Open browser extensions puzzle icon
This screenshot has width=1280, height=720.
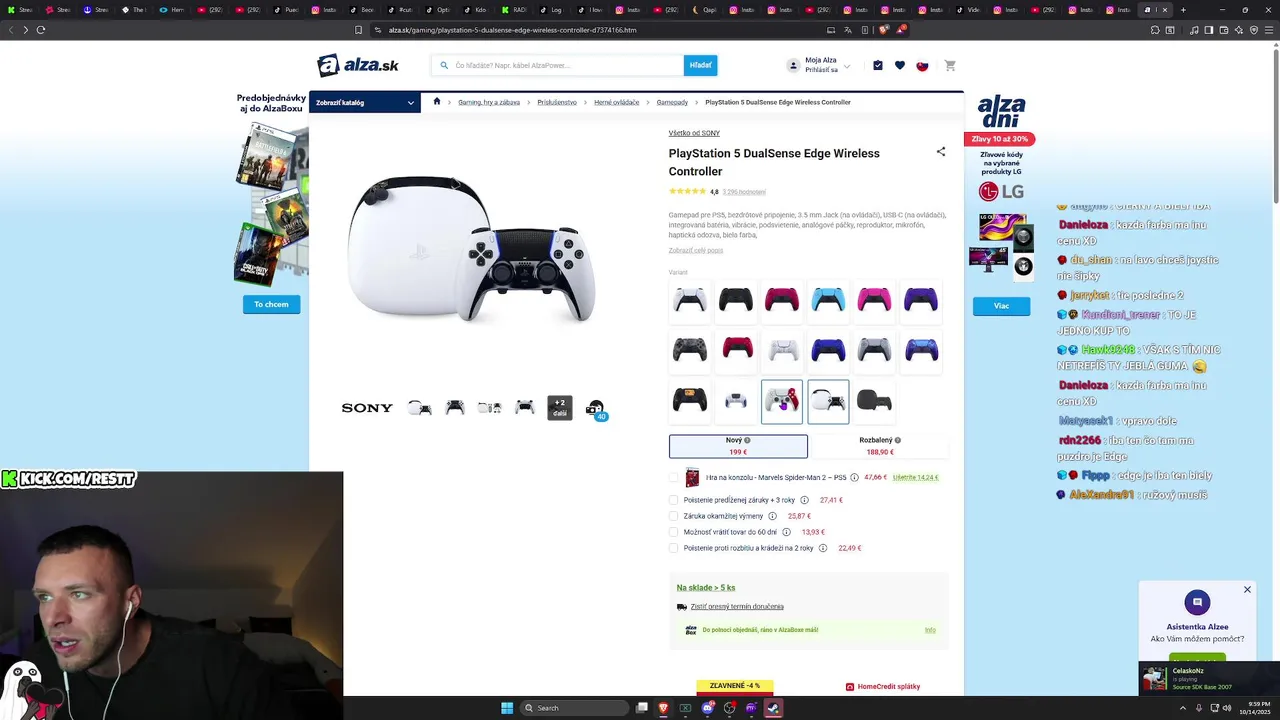[1155, 30]
